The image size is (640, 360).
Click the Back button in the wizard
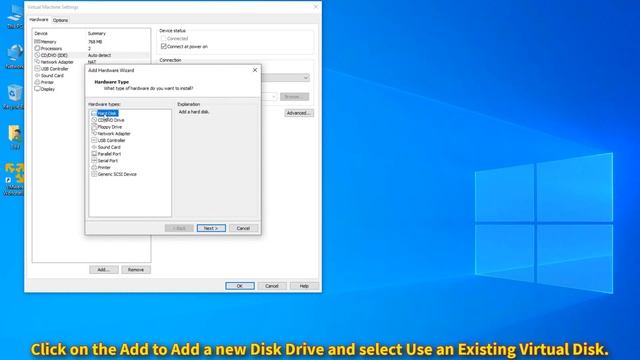click(x=179, y=228)
